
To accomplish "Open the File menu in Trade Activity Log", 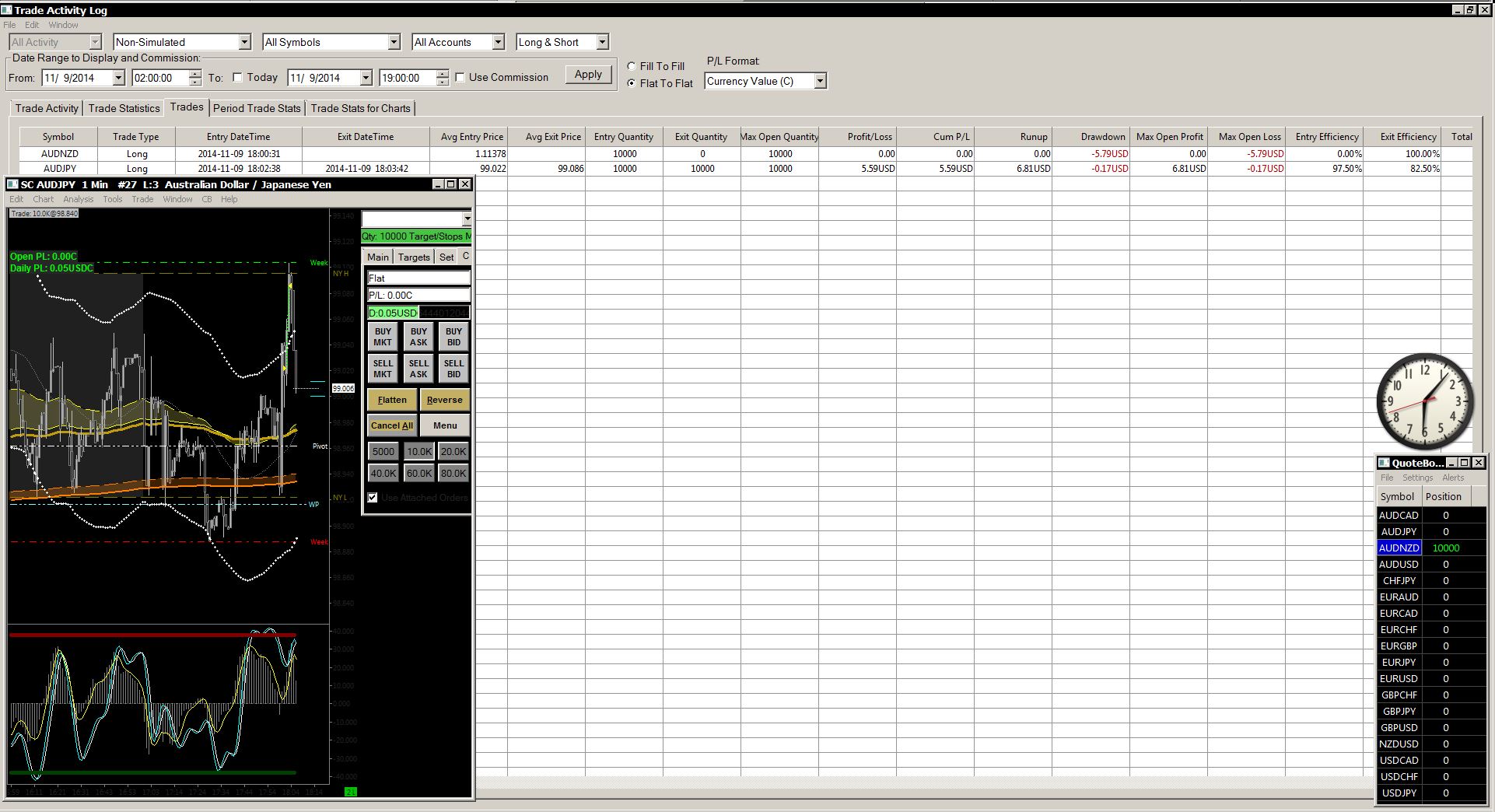I will (9, 25).
